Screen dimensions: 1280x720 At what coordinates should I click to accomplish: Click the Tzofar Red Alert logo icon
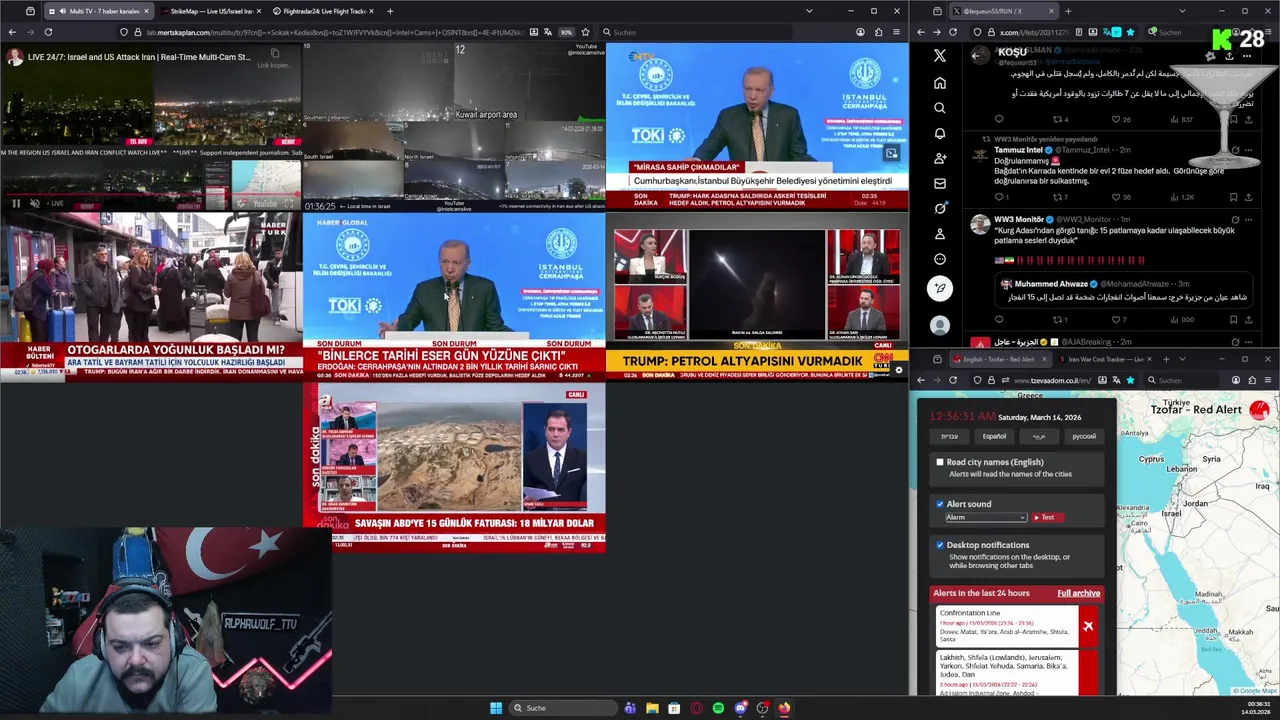point(1258,410)
